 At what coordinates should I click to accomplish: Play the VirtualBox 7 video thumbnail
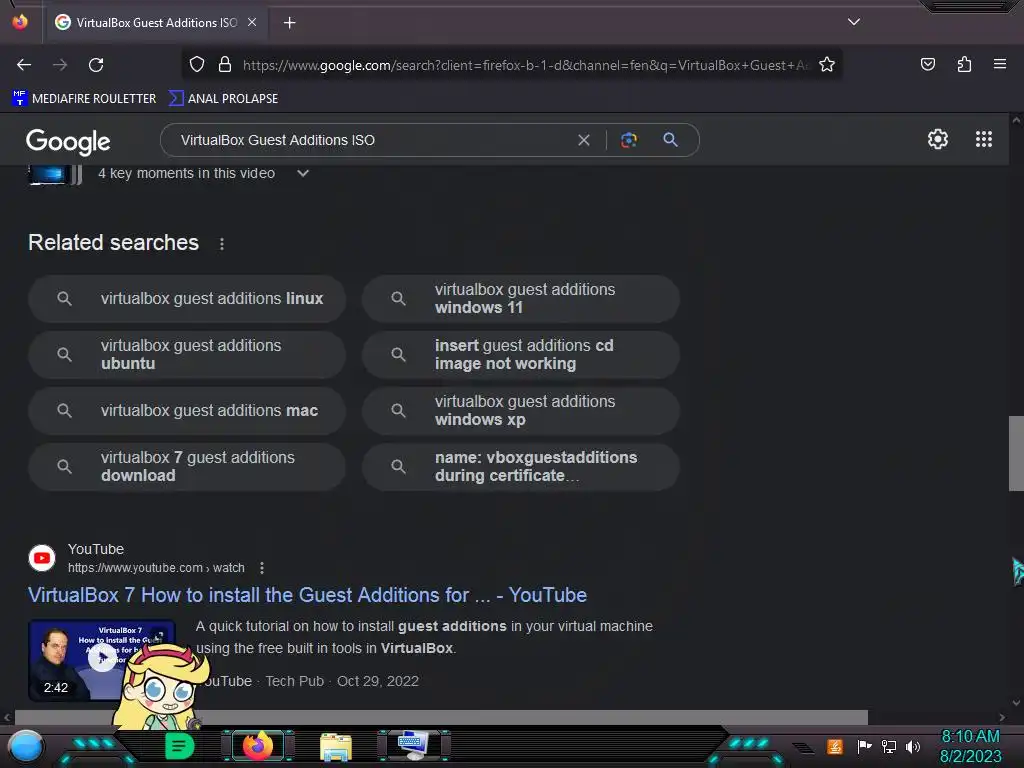[101, 660]
